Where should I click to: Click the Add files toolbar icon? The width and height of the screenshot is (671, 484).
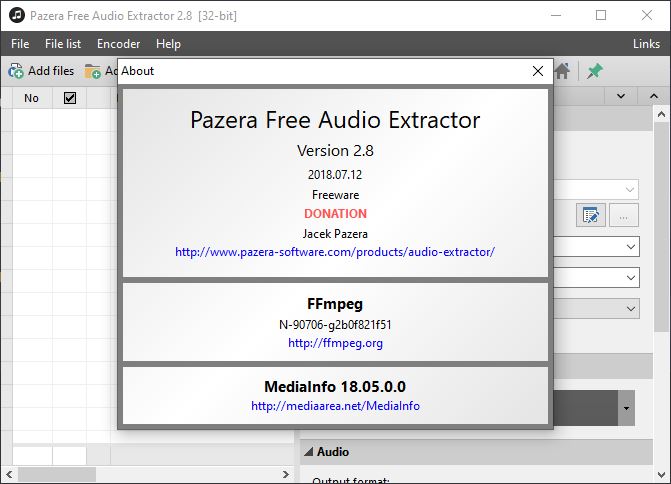(x=16, y=71)
